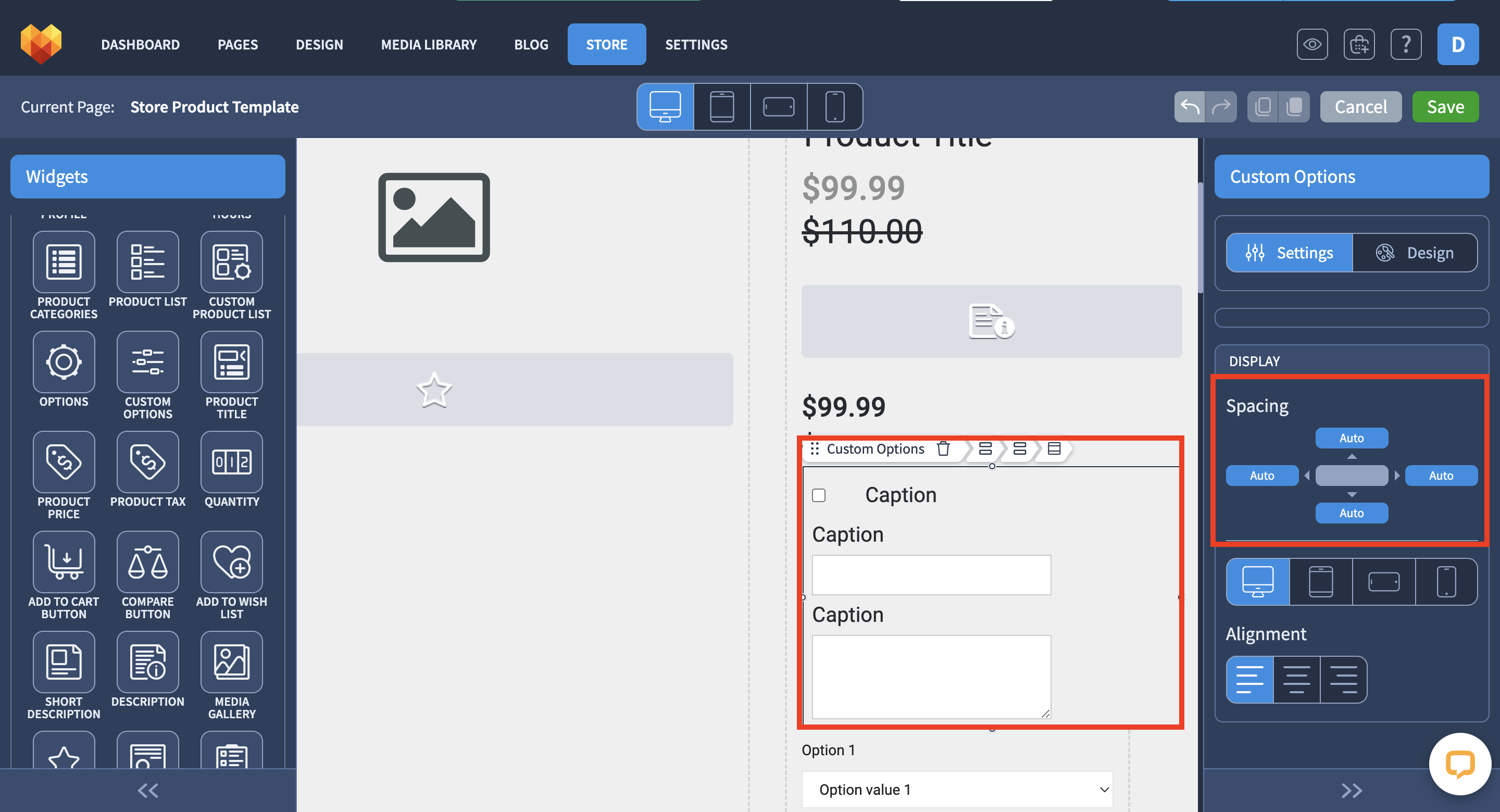Set display panel device to mobile

[1446, 582]
